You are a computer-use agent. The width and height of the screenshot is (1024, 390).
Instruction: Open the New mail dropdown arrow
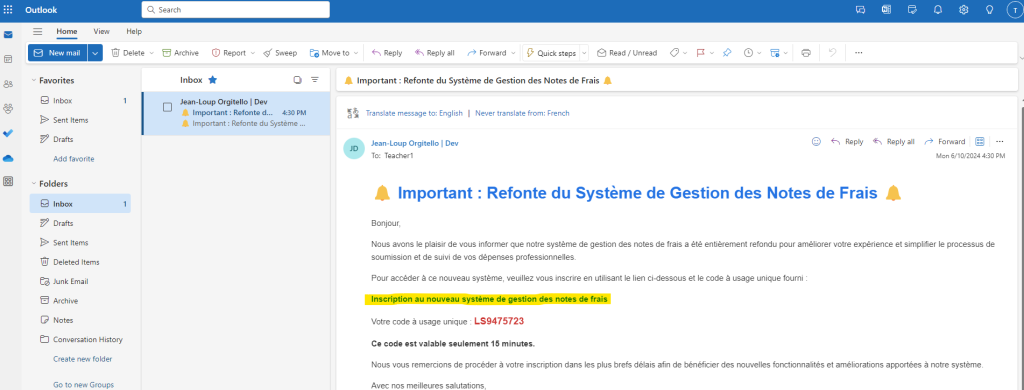[95, 53]
